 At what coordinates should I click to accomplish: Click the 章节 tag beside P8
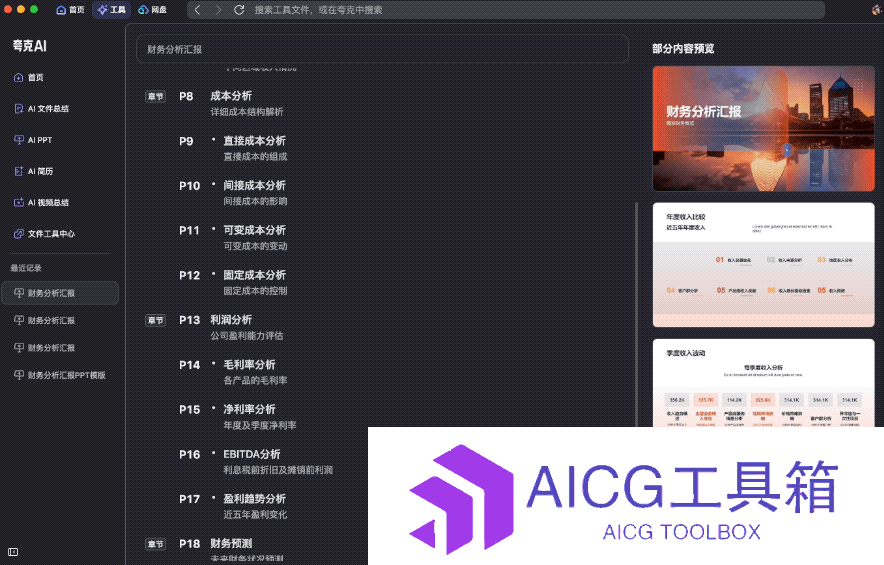click(x=156, y=96)
